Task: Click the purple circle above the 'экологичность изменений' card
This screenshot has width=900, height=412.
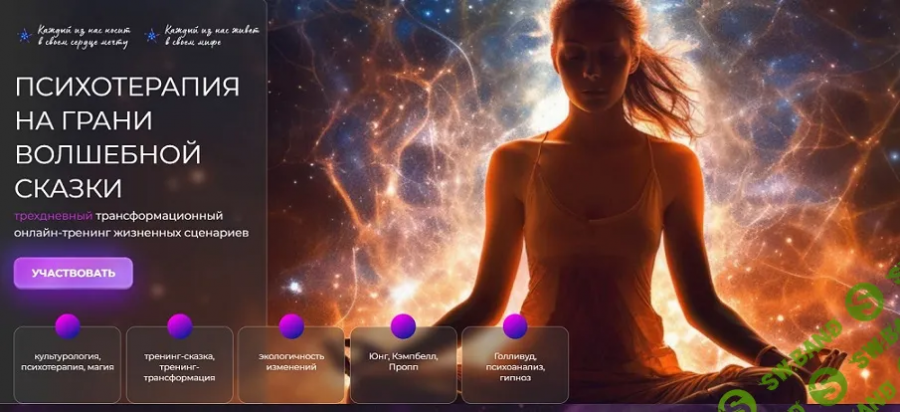Action: [x=291, y=326]
